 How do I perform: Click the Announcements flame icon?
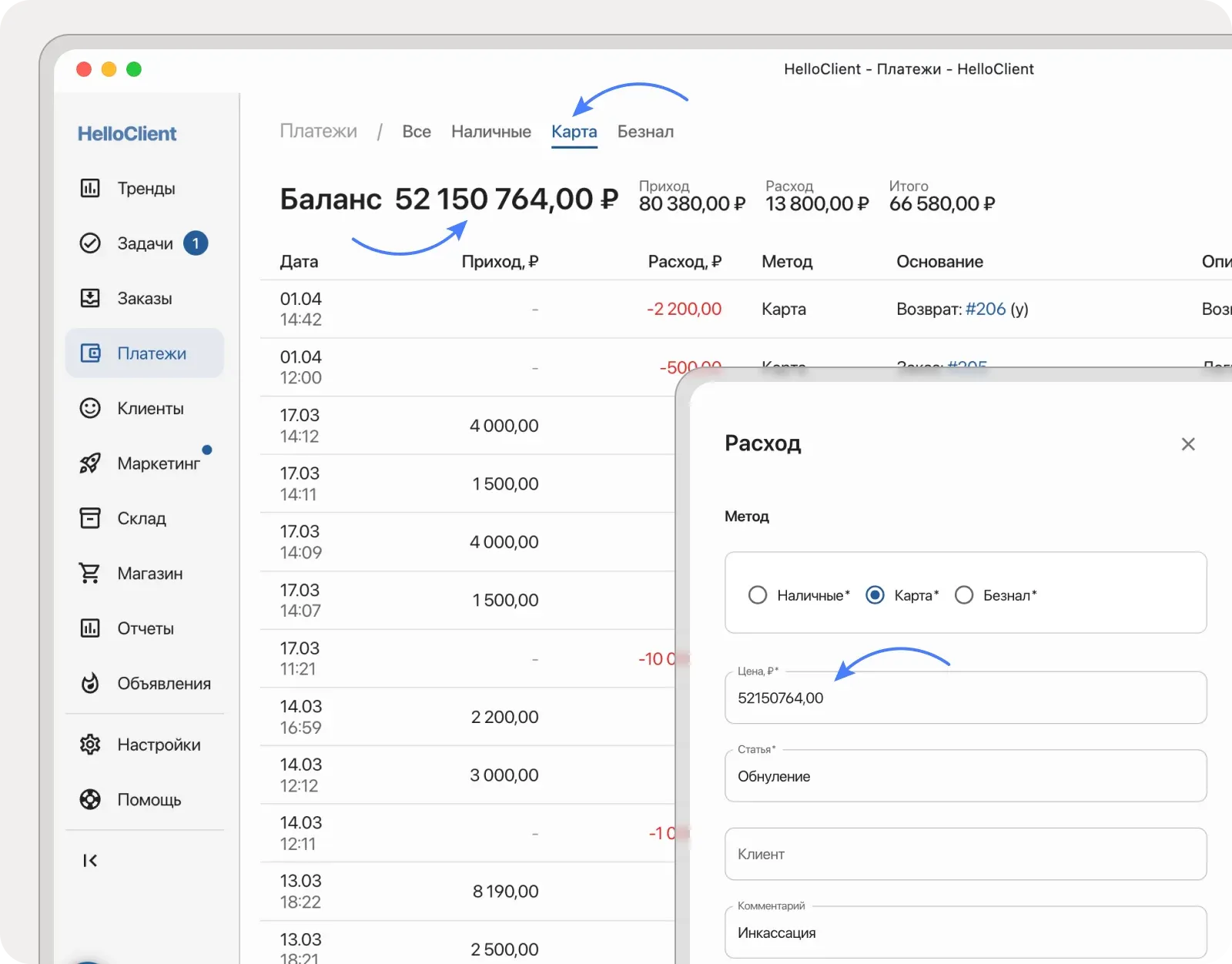(90, 683)
